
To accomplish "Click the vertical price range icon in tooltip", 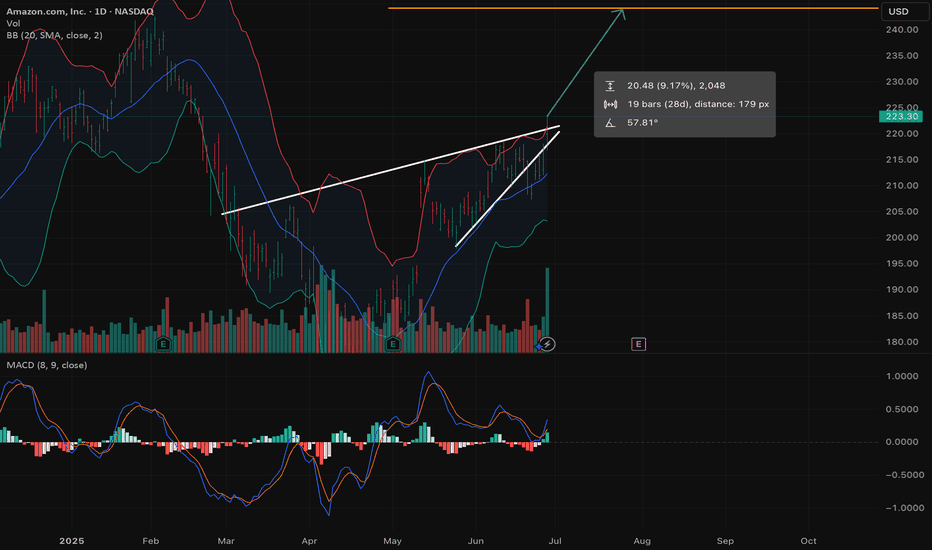I will (x=610, y=86).
